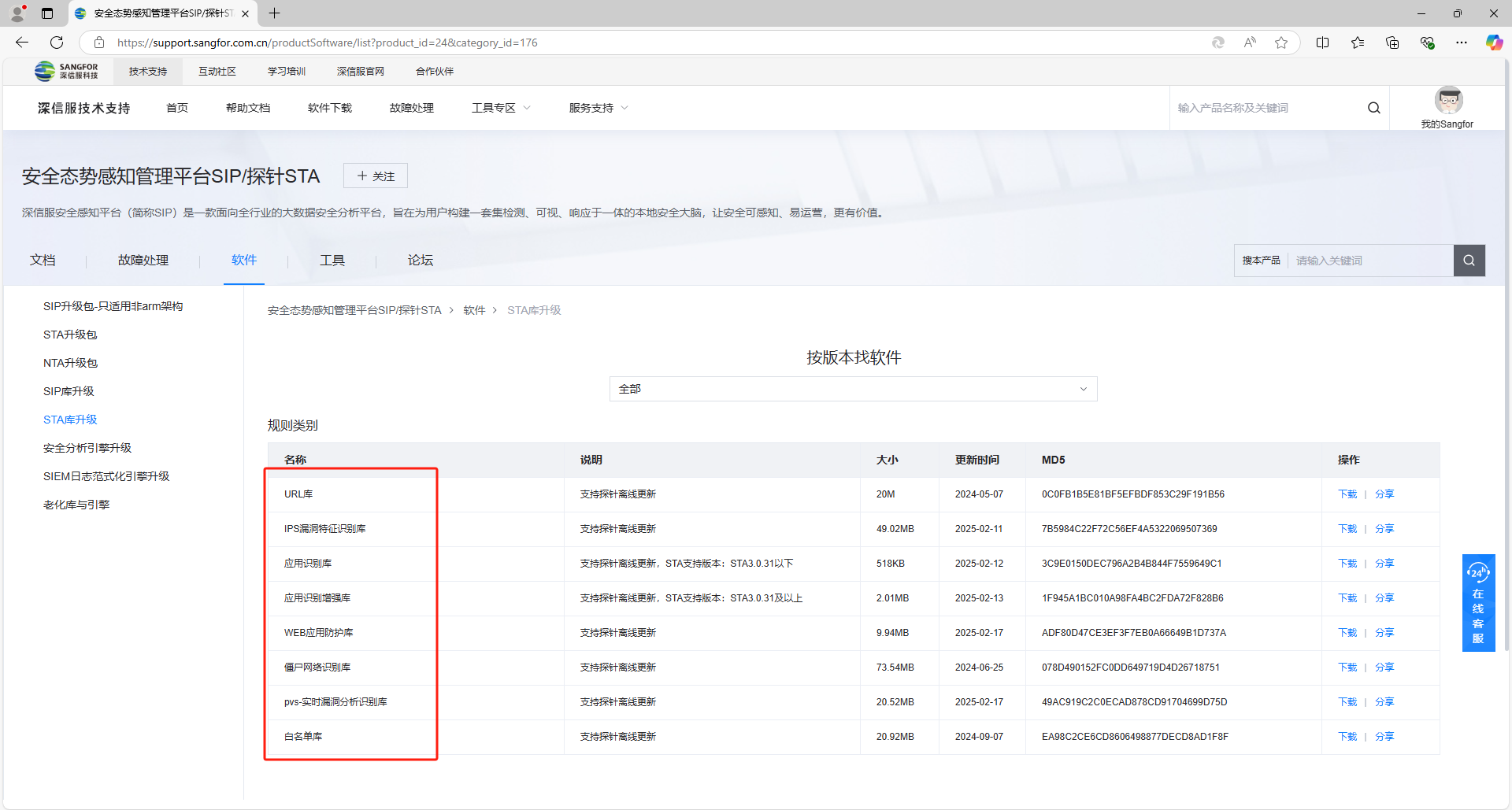Switch to the 工具 product tab

click(x=332, y=261)
